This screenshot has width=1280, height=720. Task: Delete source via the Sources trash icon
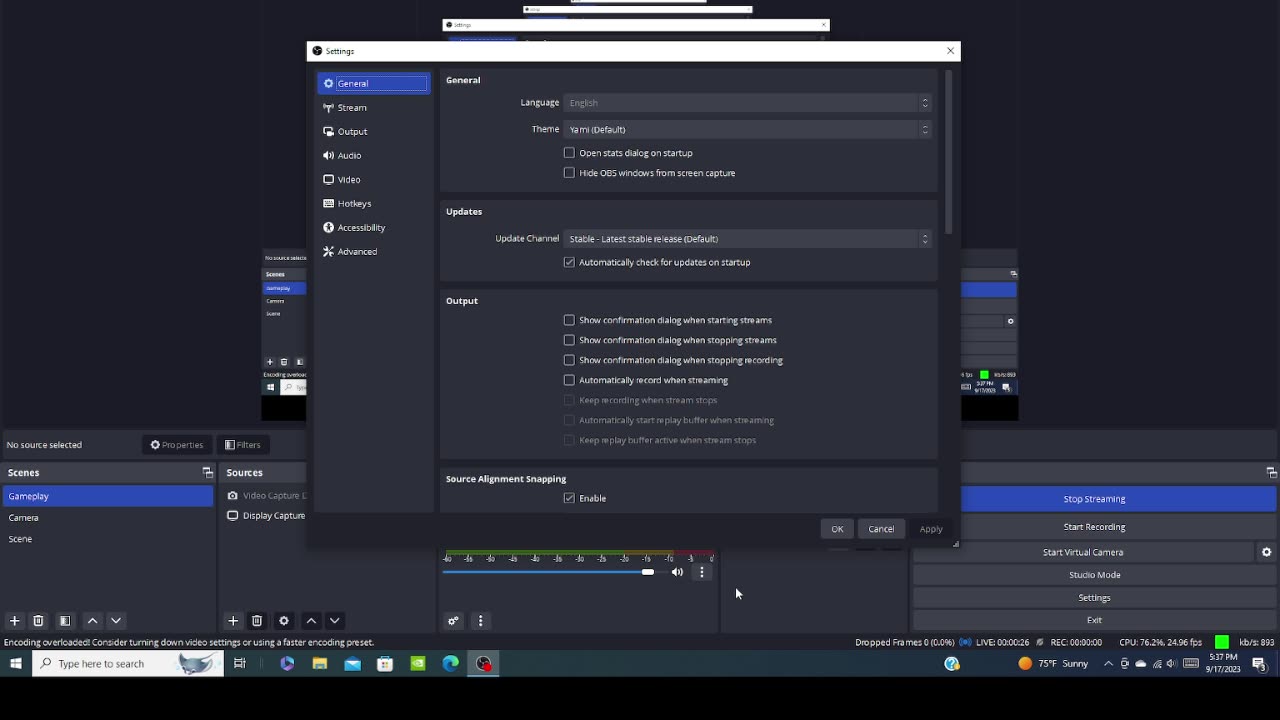click(x=257, y=621)
